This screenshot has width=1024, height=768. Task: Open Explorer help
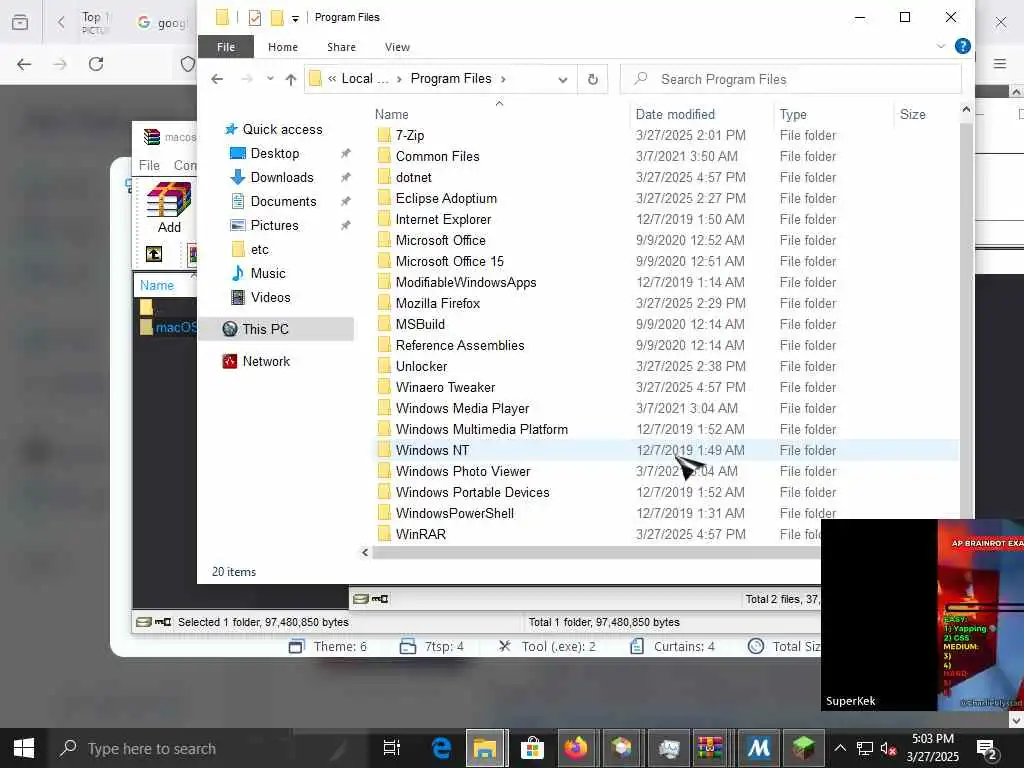pyautogui.click(x=962, y=46)
